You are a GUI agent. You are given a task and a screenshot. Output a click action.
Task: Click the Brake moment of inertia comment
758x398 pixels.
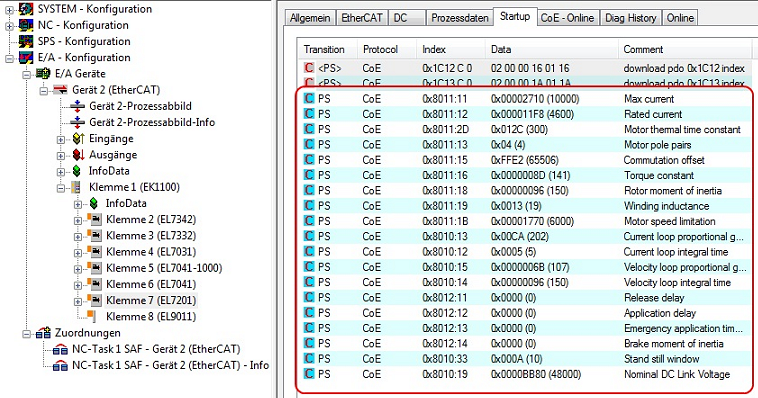(x=673, y=343)
